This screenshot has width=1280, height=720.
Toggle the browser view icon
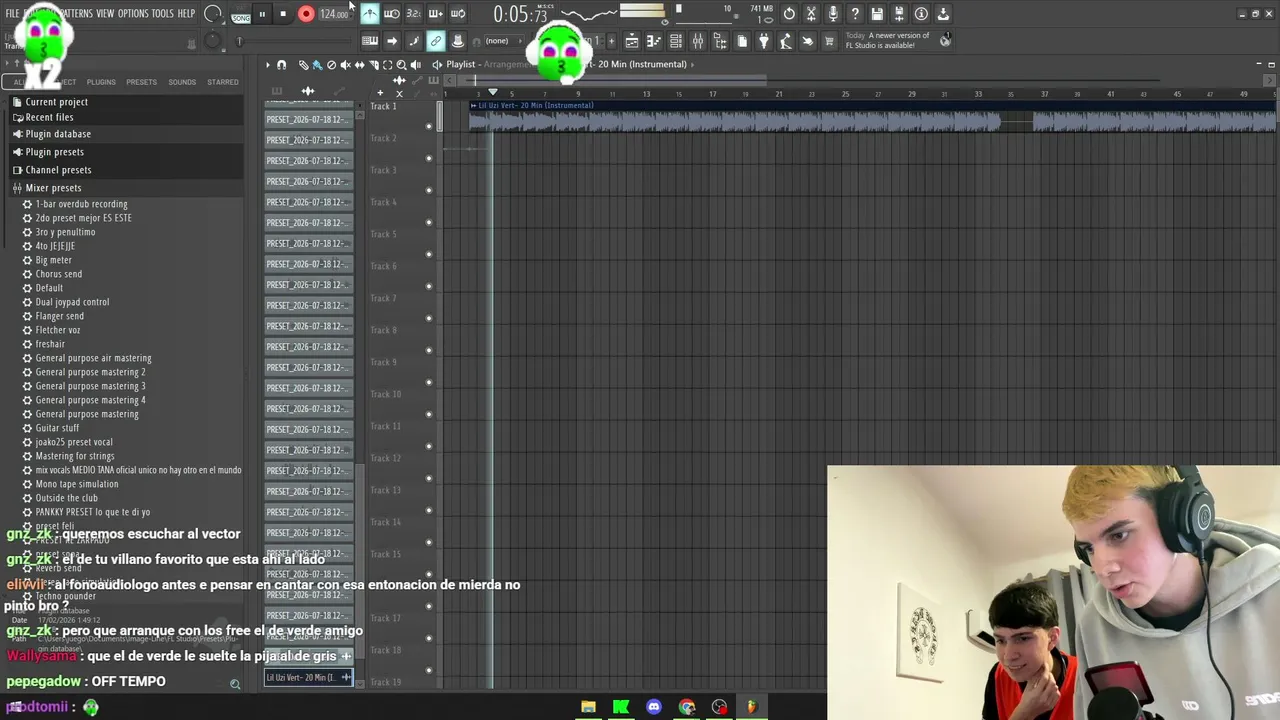[x=720, y=41]
